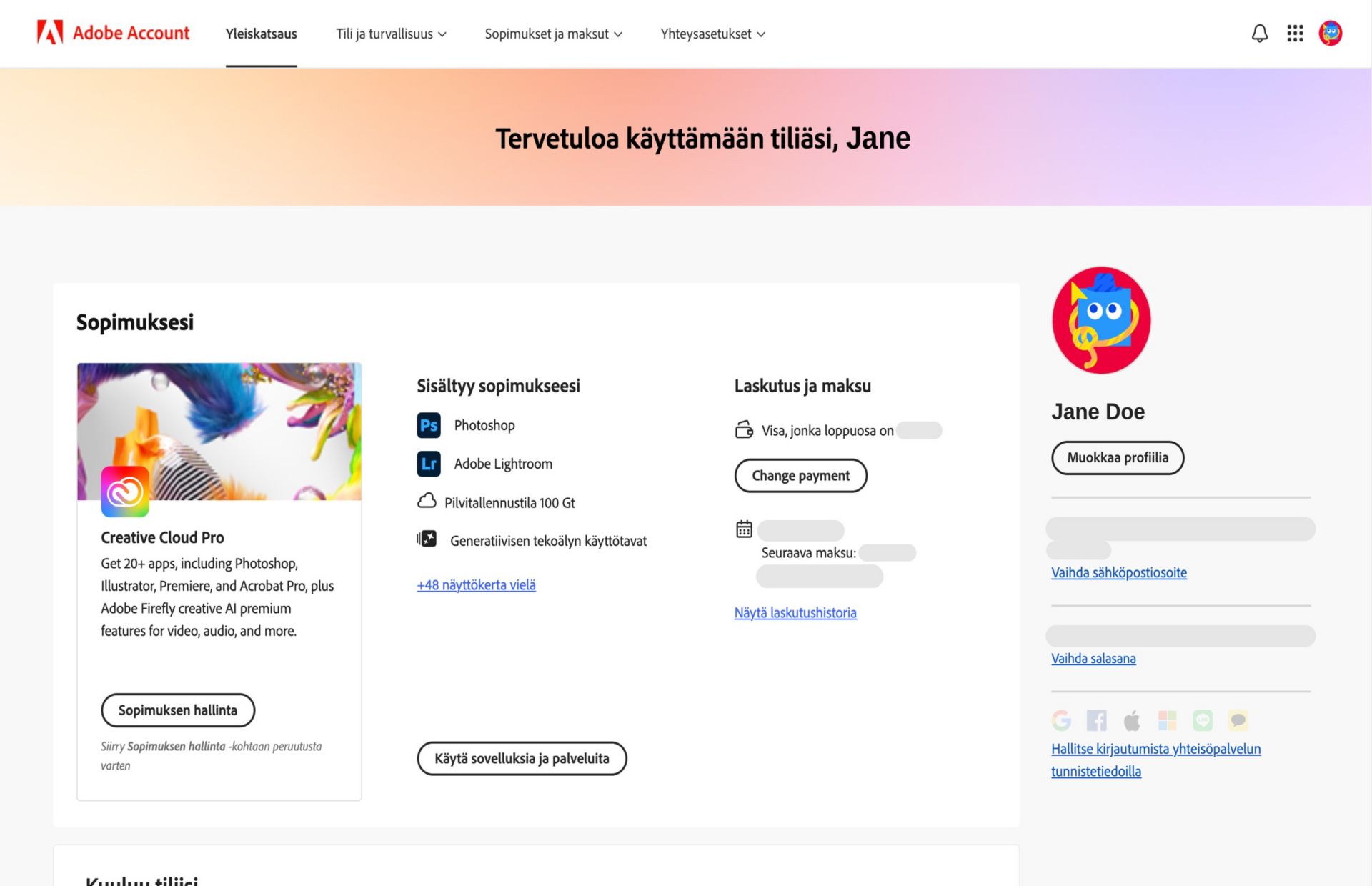This screenshot has width=1372, height=886.
Task: Click Käytä sovelluksia ja palveluita button
Action: 522,758
